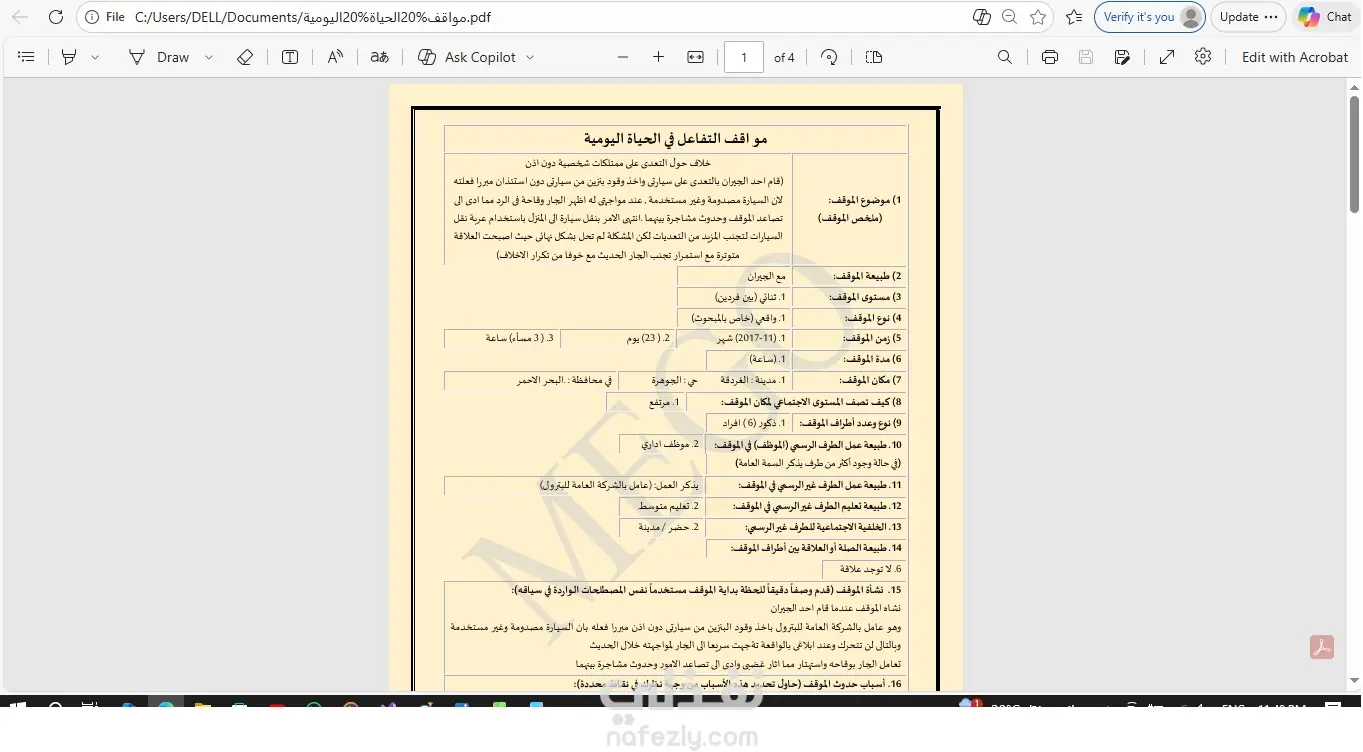
Task: Click the address bar file path
Action: (x=313, y=17)
